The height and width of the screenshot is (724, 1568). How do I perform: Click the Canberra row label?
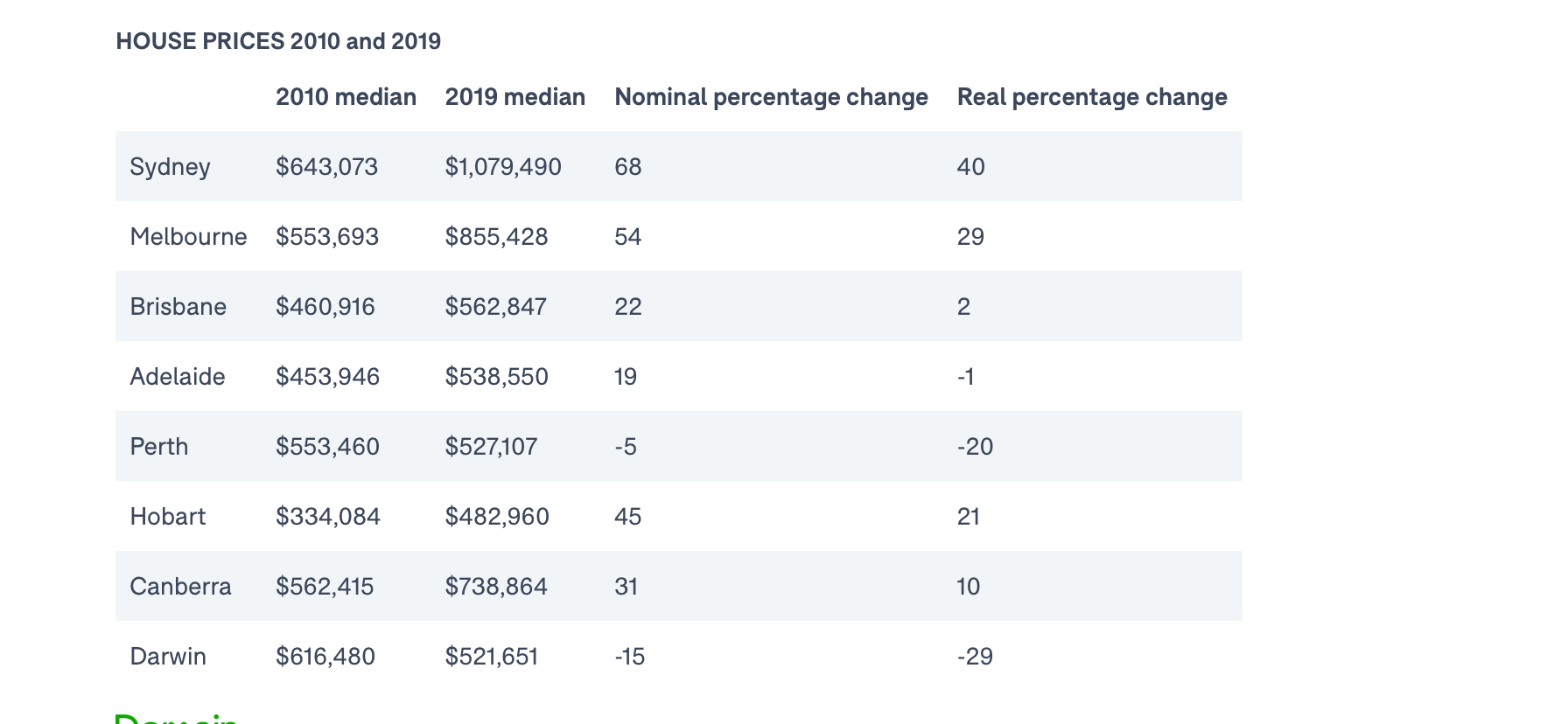pyautogui.click(x=180, y=586)
